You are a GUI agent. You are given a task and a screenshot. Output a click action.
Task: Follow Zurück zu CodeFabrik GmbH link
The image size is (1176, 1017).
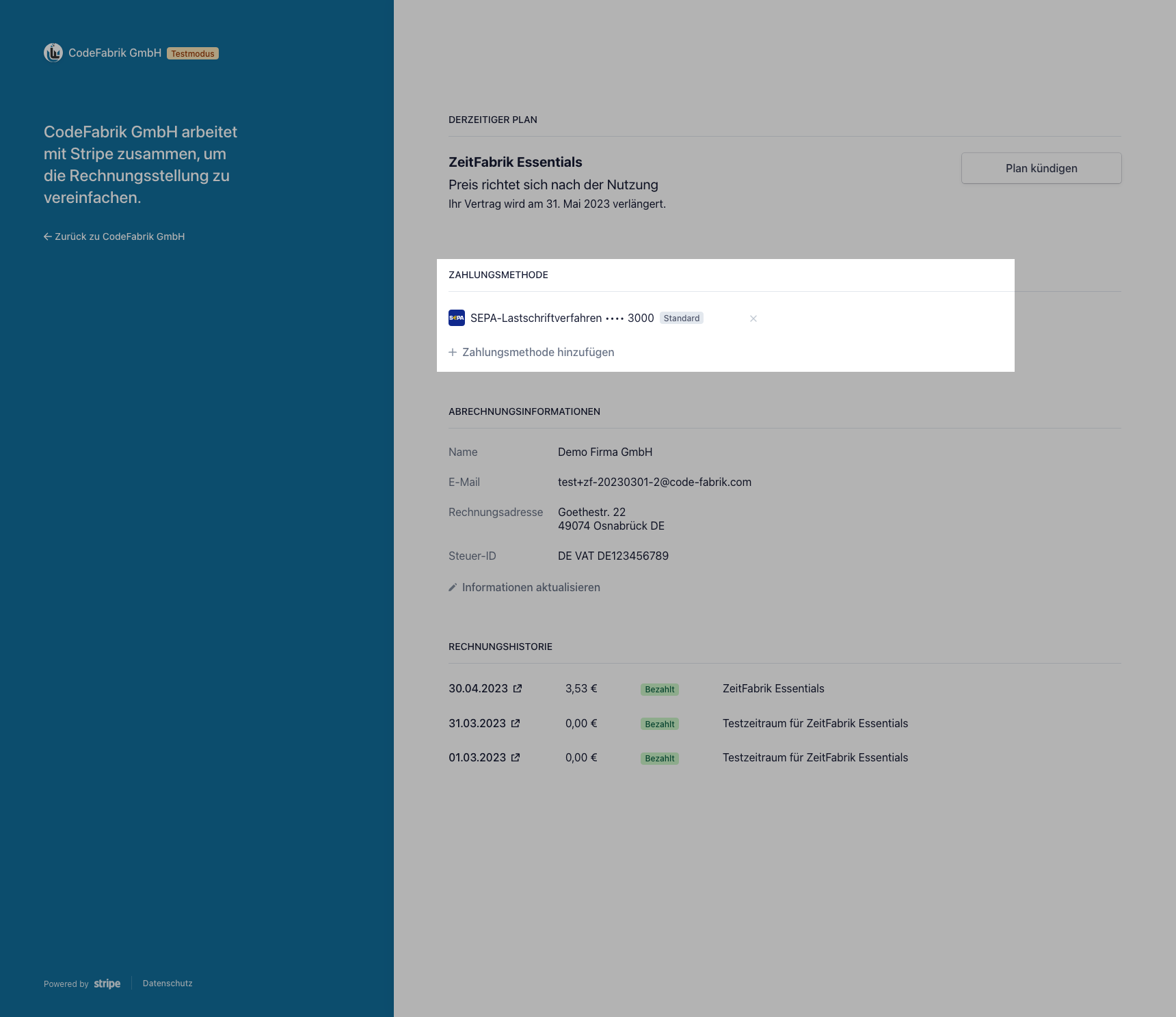tap(114, 236)
